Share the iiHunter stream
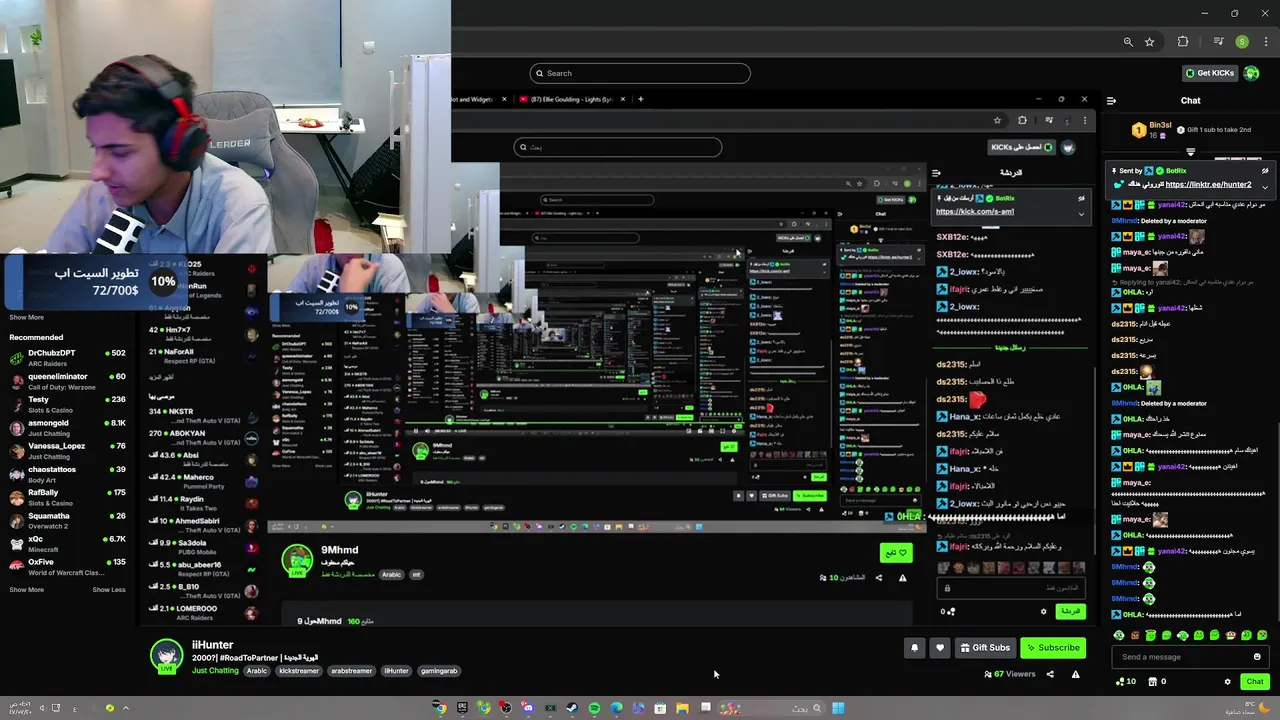The image size is (1280, 720). coord(1050,674)
